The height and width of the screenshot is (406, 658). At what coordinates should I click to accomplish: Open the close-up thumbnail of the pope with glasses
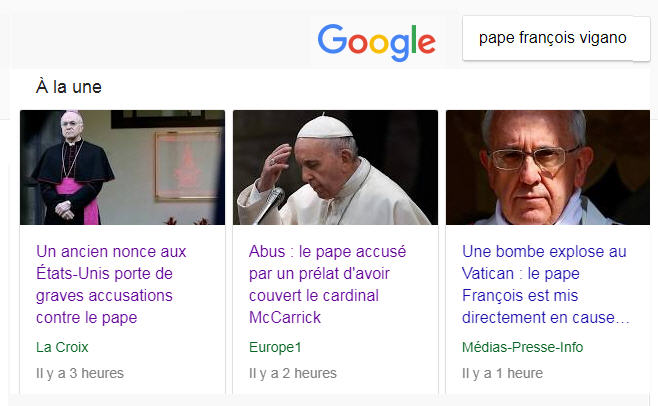coord(547,167)
